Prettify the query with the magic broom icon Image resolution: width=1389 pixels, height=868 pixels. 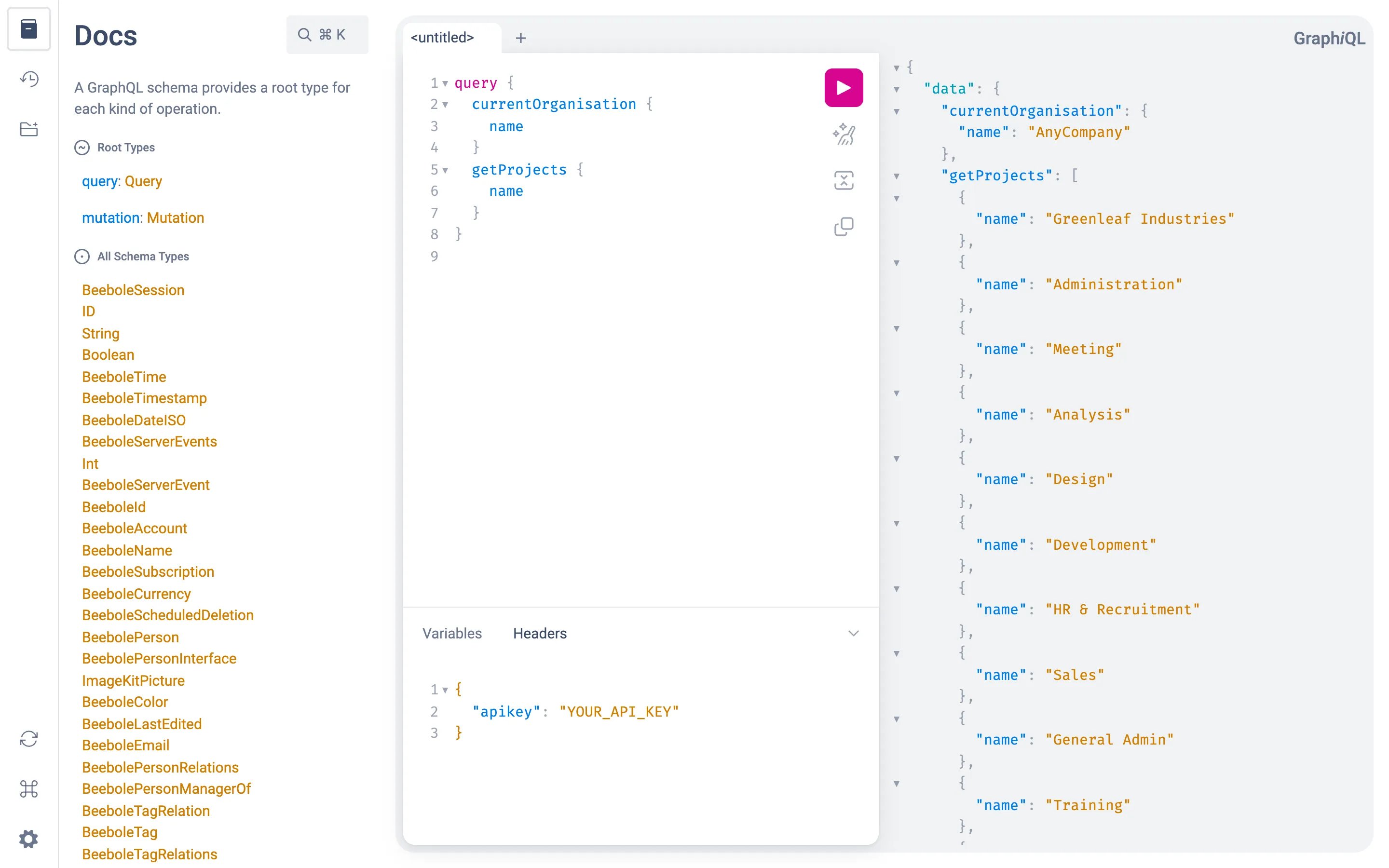coord(843,135)
